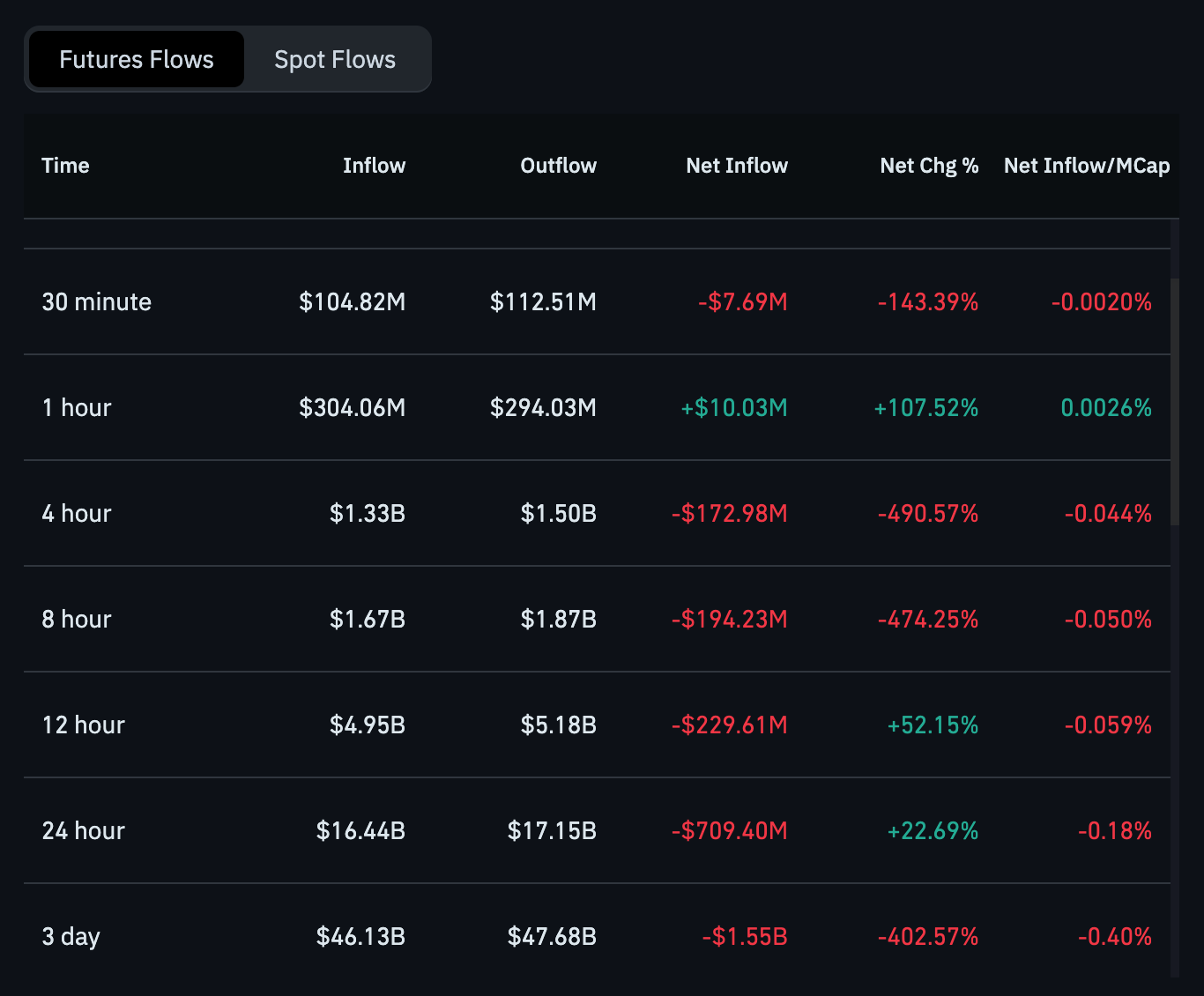The height and width of the screenshot is (996, 1204).
Task: Sort by the Net Inflow column header
Action: 737,166
